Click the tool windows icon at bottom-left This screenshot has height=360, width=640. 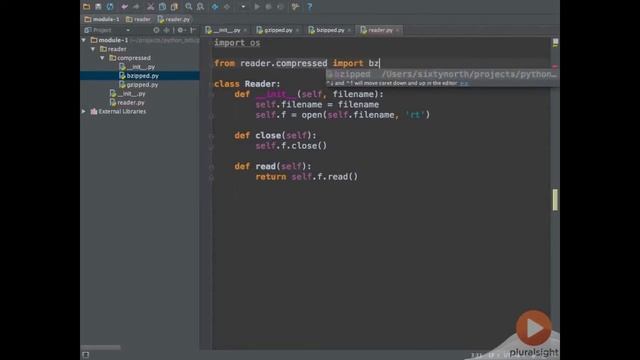[x=86, y=355]
